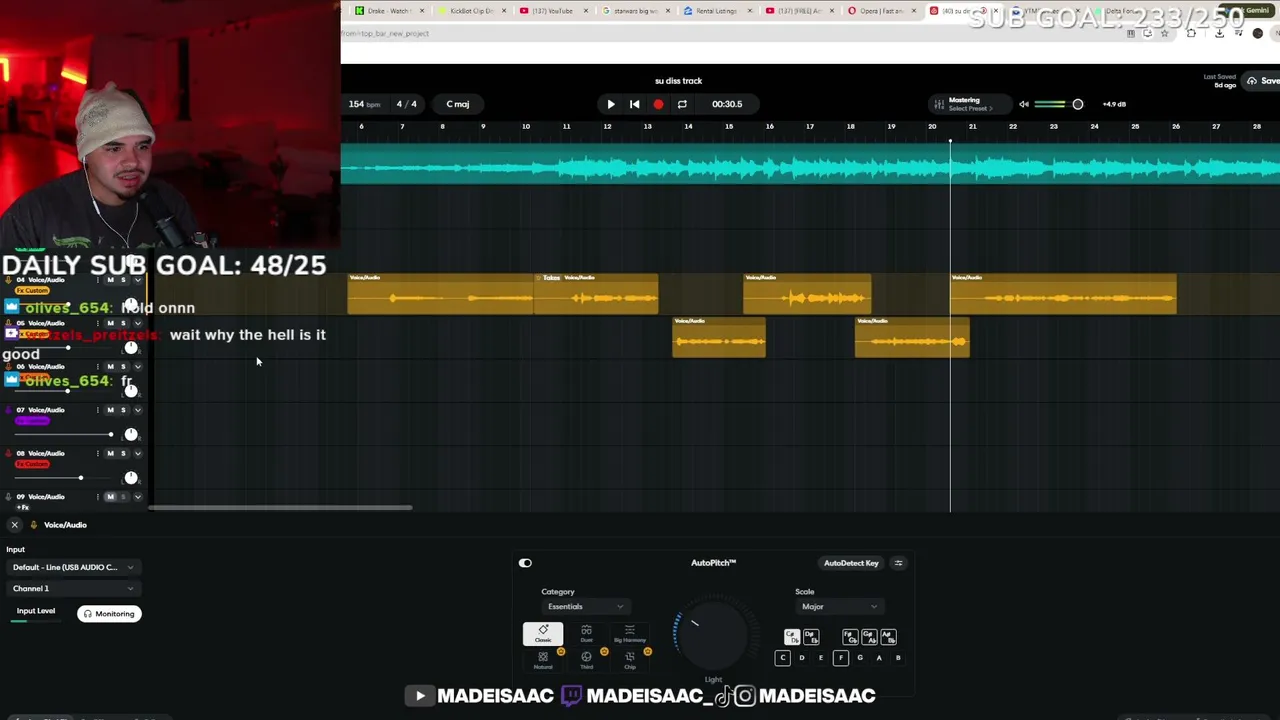
Task: Bookmark page with browser star icon
Action: 1164,33
